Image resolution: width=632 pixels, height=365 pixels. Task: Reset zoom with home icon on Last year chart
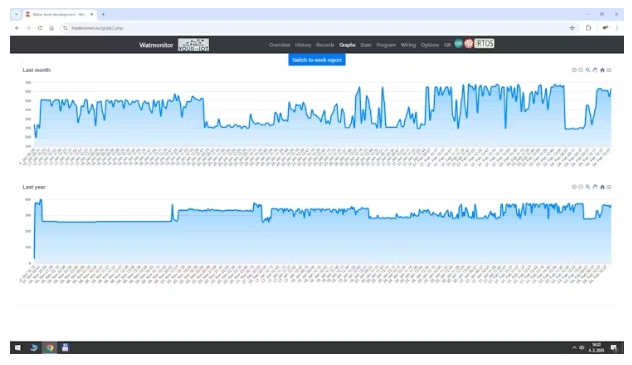point(602,187)
